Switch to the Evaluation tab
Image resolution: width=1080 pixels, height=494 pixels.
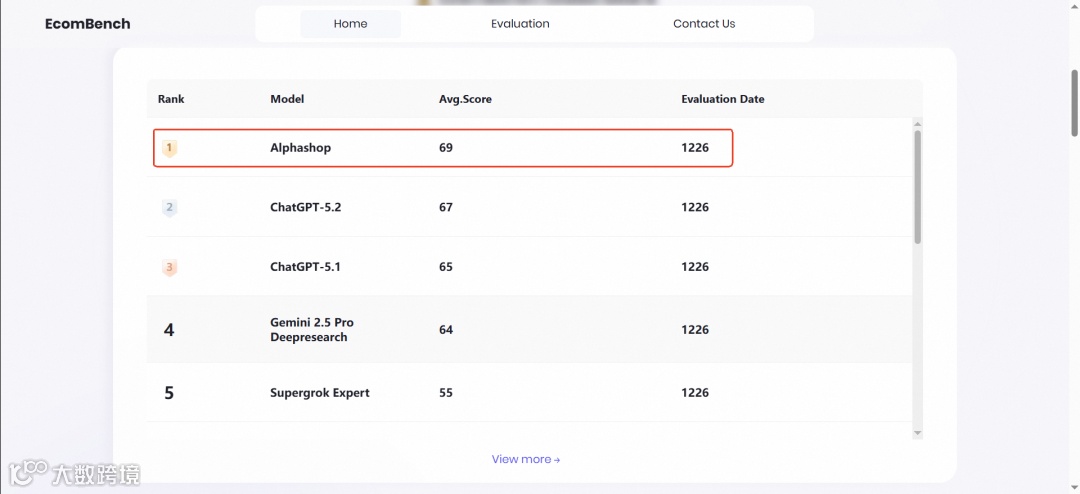pyautogui.click(x=520, y=24)
